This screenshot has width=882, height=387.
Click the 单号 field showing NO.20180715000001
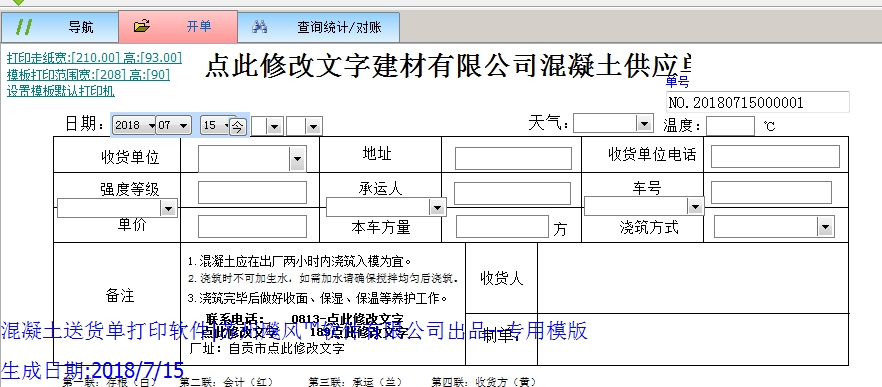tap(758, 102)
